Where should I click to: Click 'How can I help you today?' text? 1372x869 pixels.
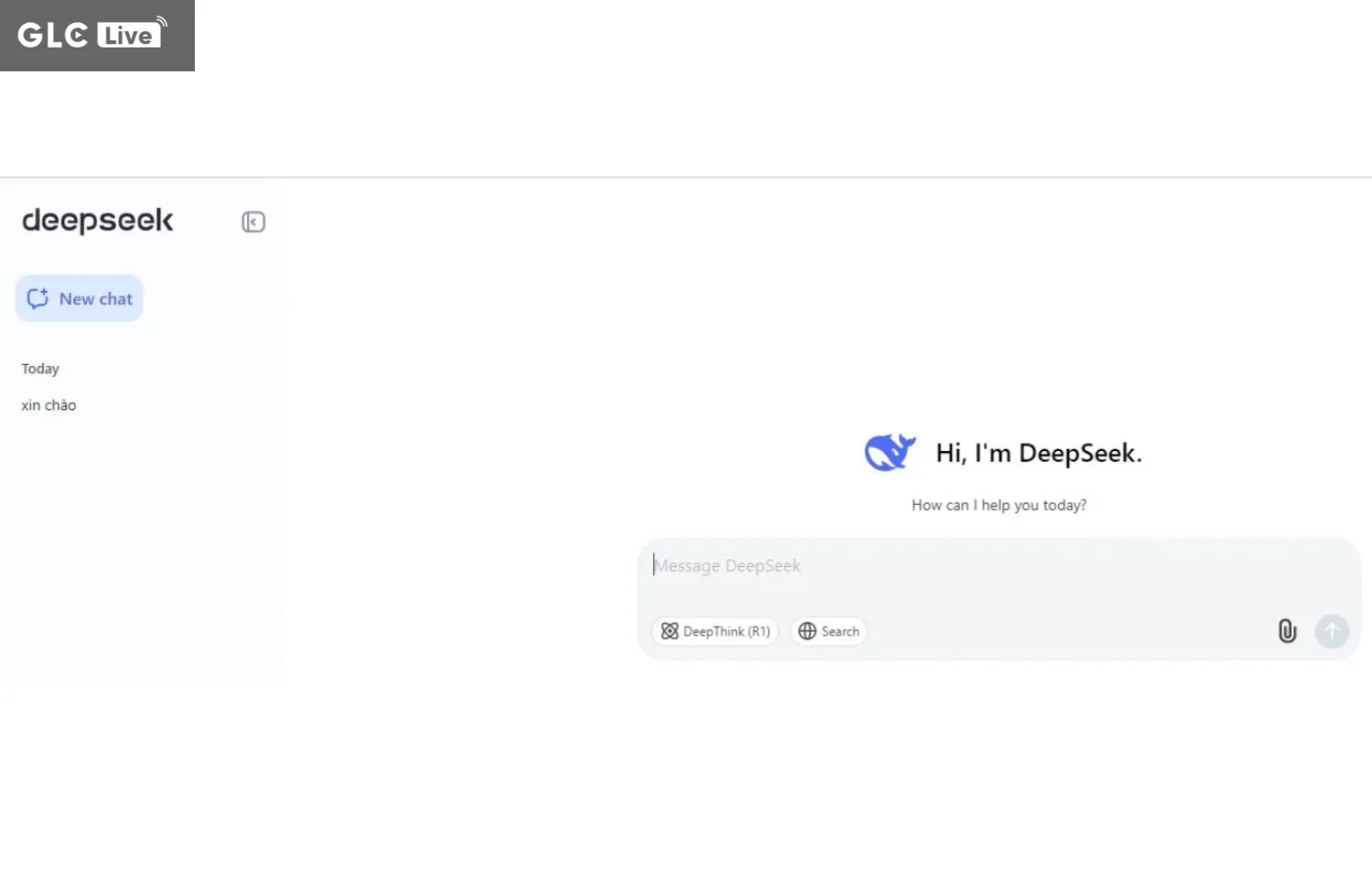999,505
